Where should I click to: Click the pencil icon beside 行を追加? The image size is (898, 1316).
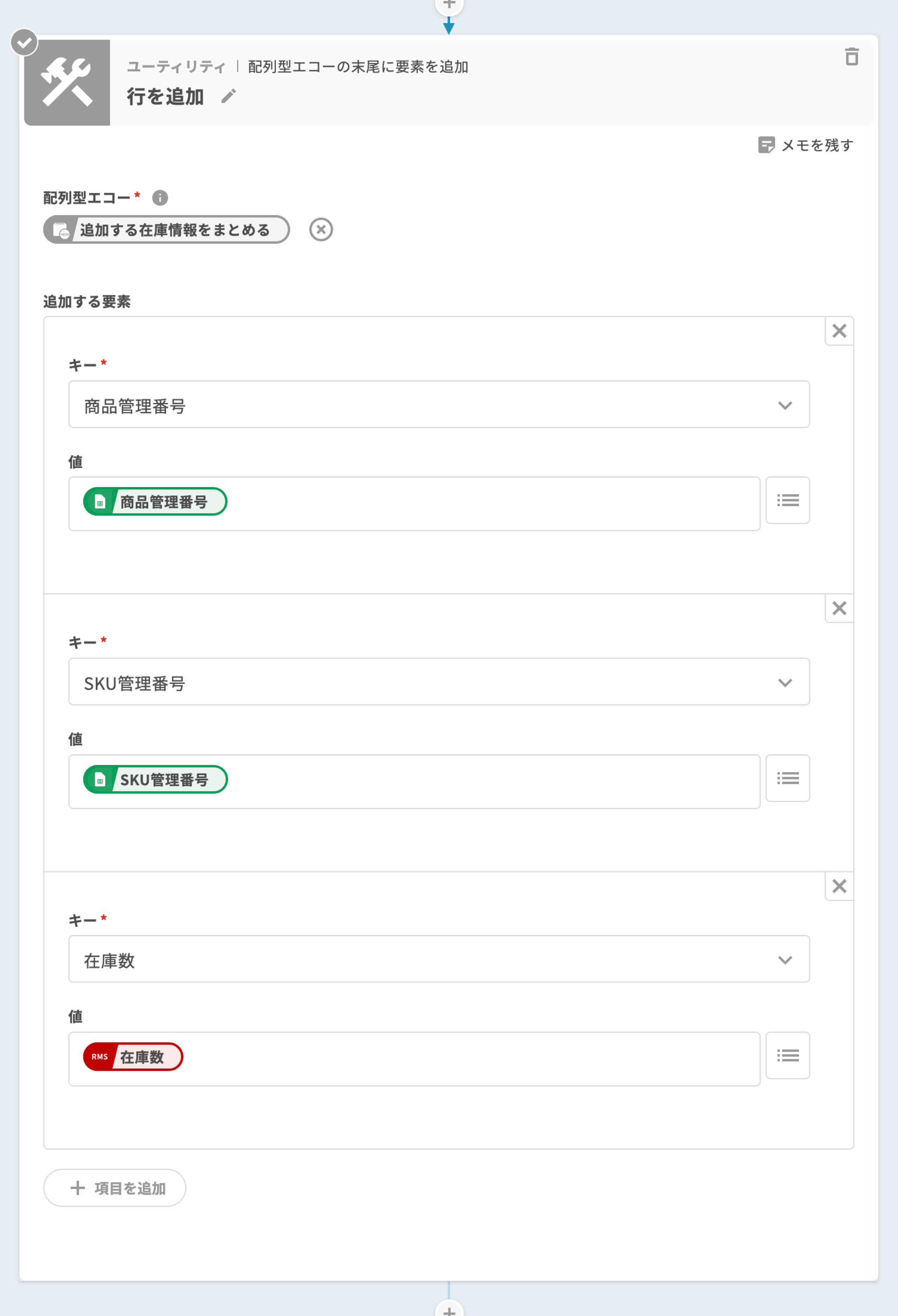(228, 96)
